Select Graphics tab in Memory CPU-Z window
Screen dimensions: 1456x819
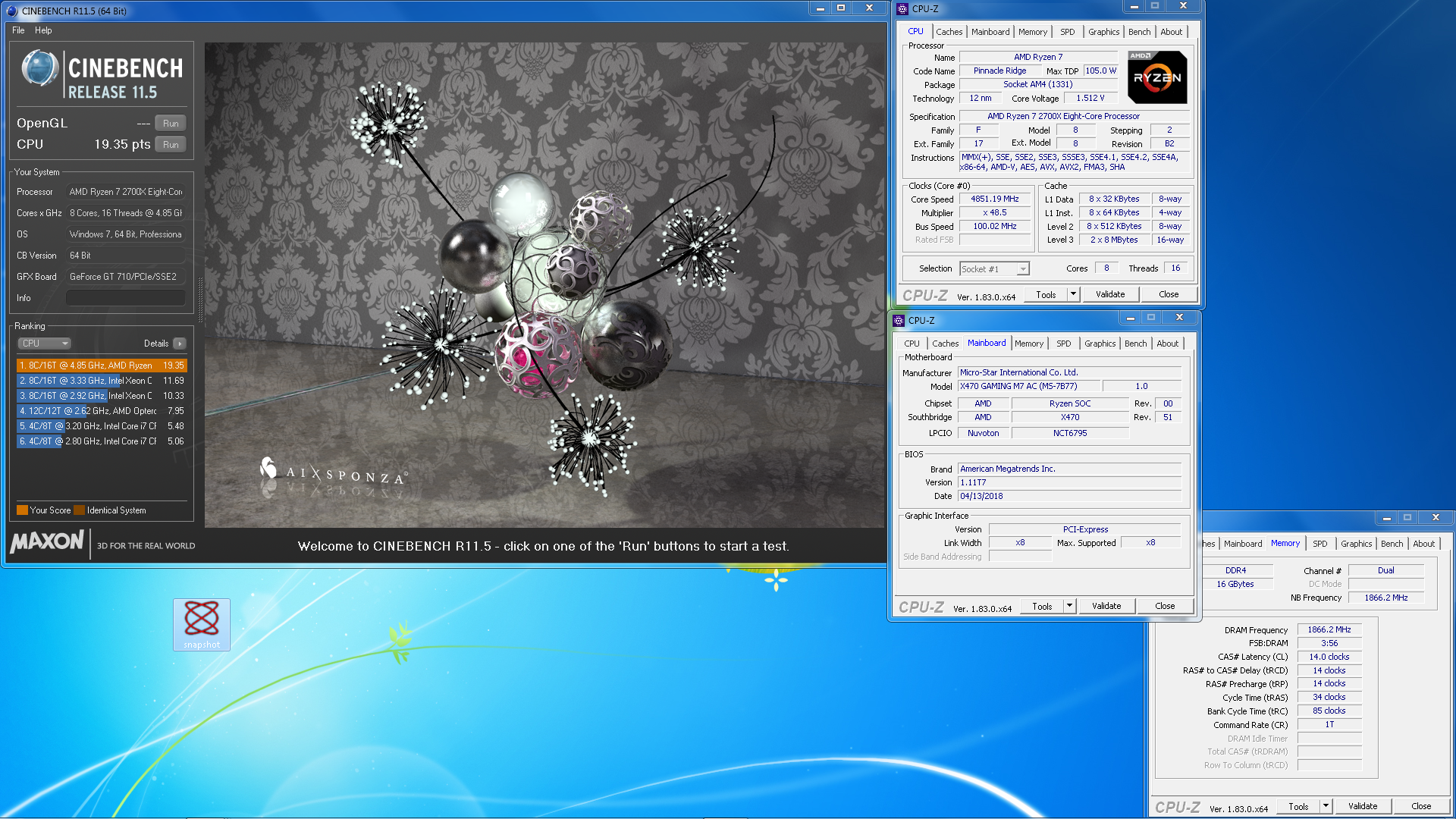click(x=1356, y=544)
